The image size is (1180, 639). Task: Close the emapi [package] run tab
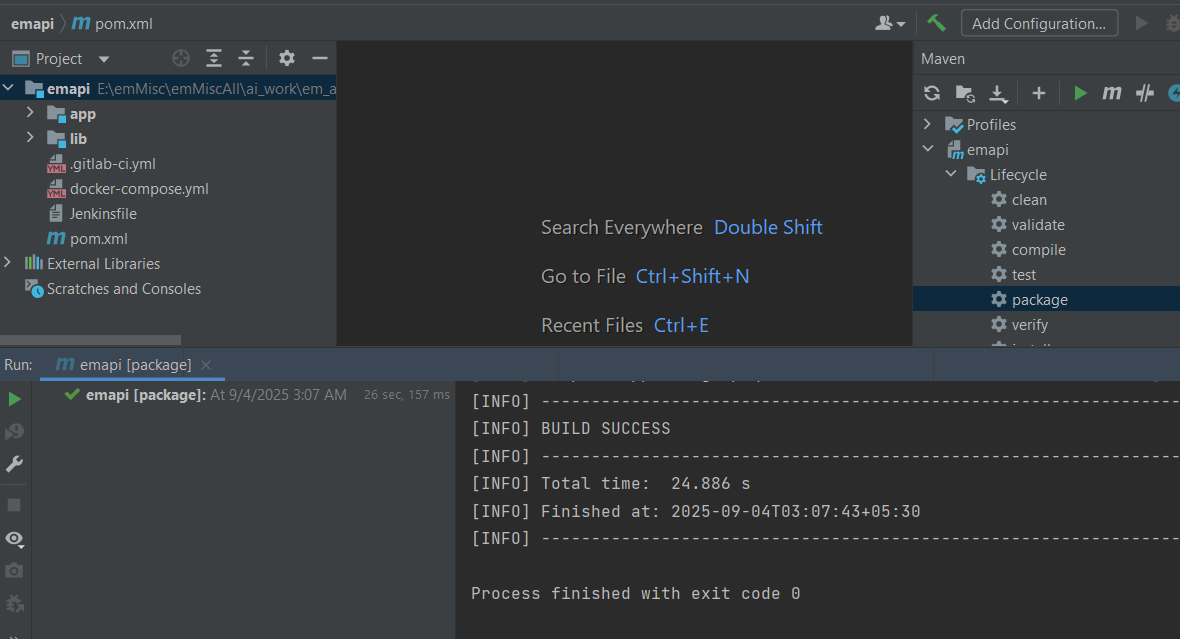click(x=206, y=364)
